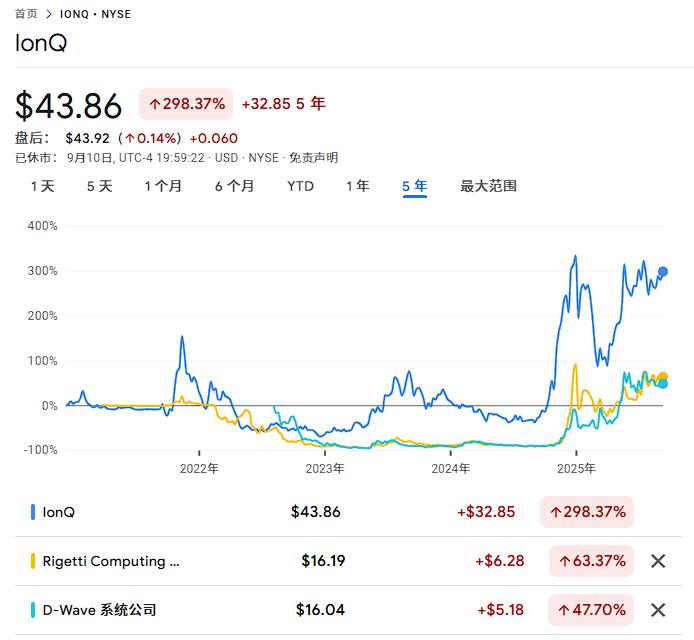694x640 pixels.
Task: Select the 1 天 time range tab
Action: (42, 186)
